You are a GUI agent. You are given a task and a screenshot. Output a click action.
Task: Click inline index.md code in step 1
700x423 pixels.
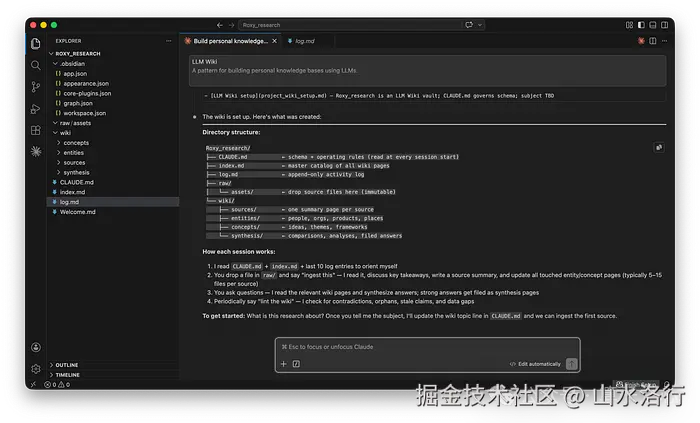coord(284,266)
